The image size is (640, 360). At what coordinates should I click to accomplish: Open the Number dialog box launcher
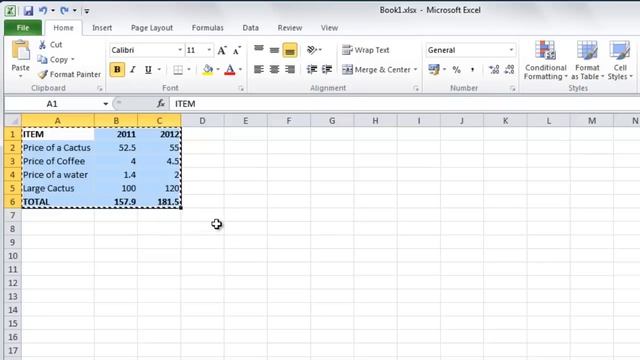(x=513, y=89)
